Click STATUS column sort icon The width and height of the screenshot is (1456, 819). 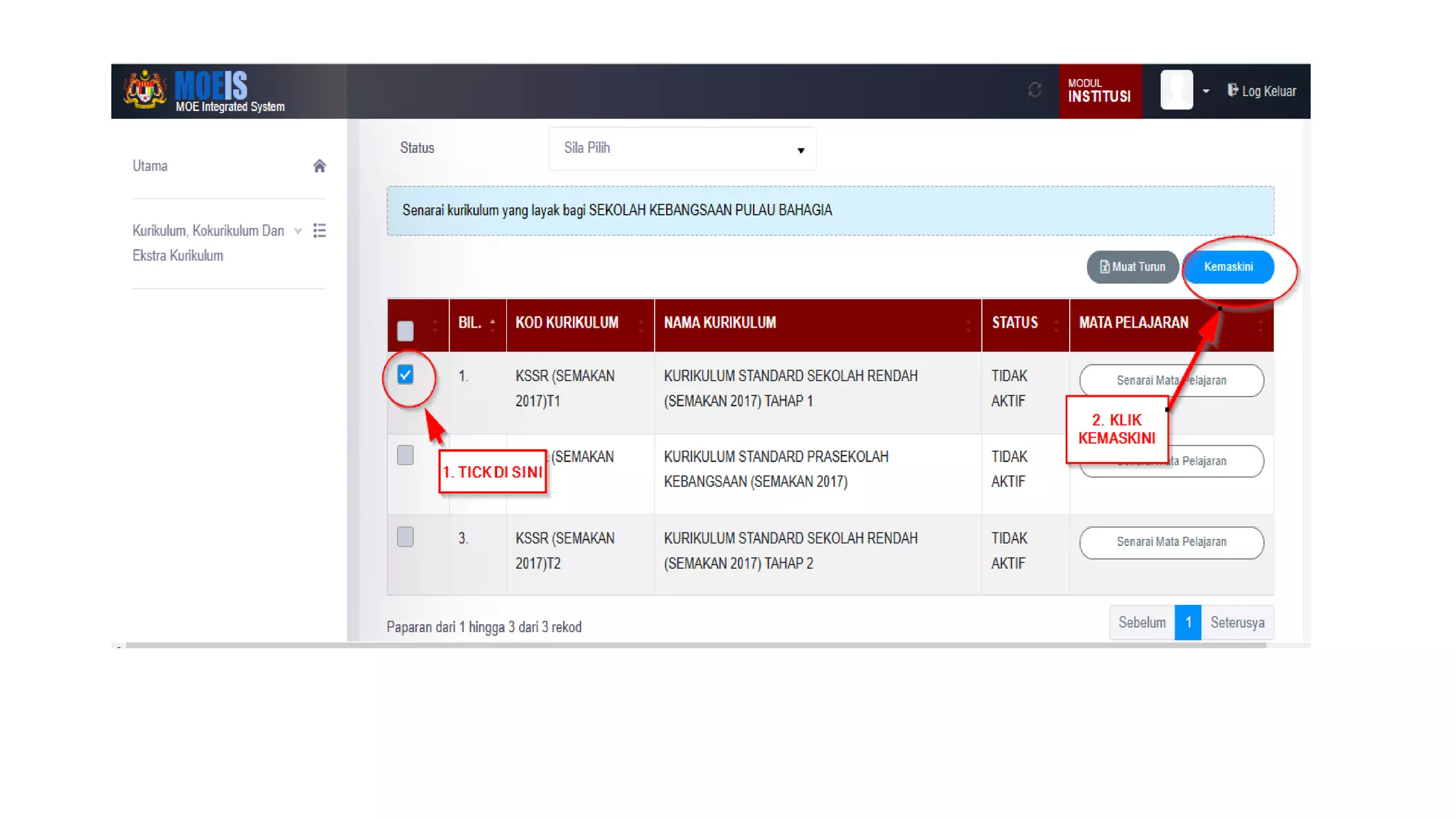pos(1056,325)
